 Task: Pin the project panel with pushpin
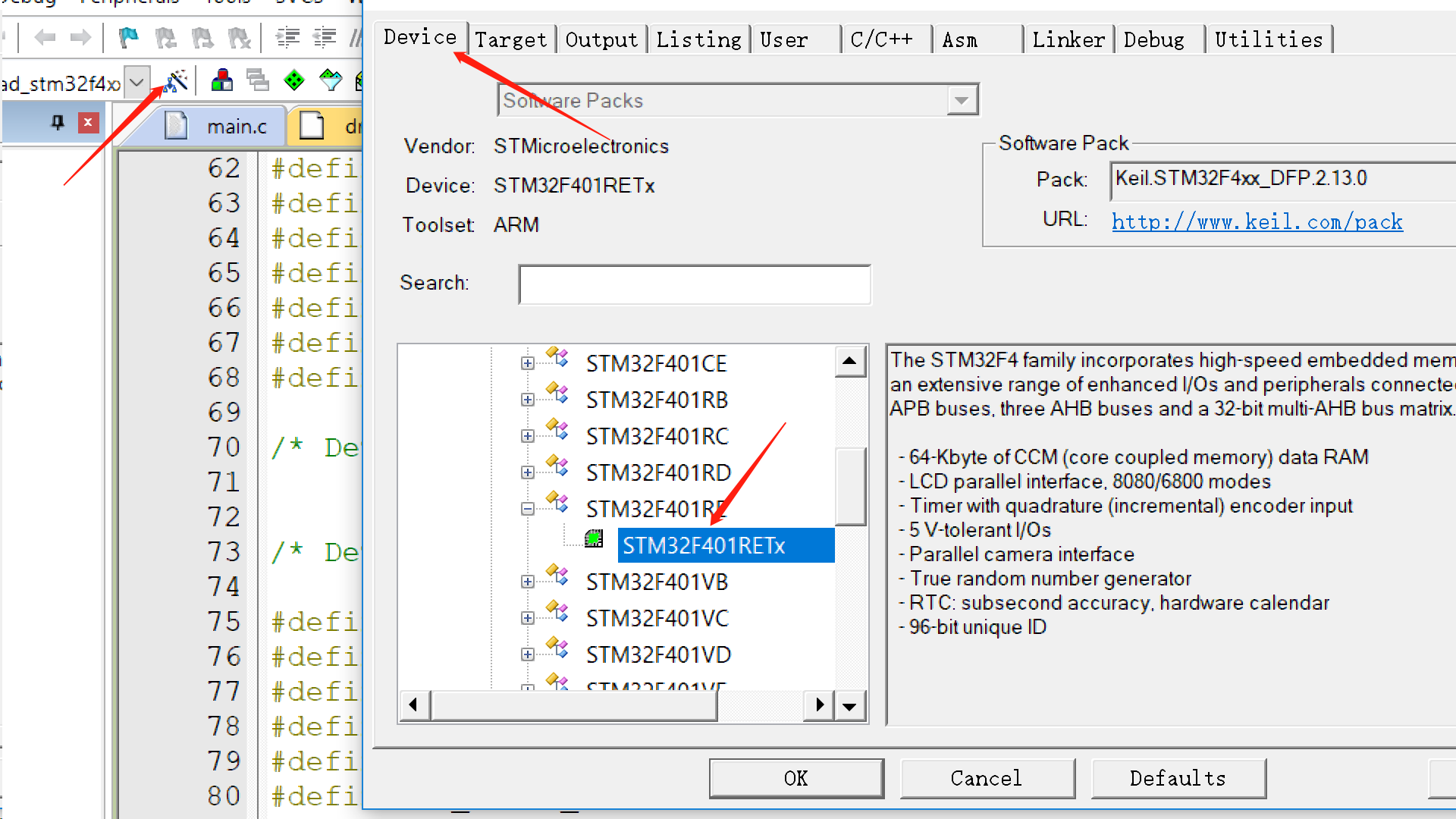click(x=58, y=122)
